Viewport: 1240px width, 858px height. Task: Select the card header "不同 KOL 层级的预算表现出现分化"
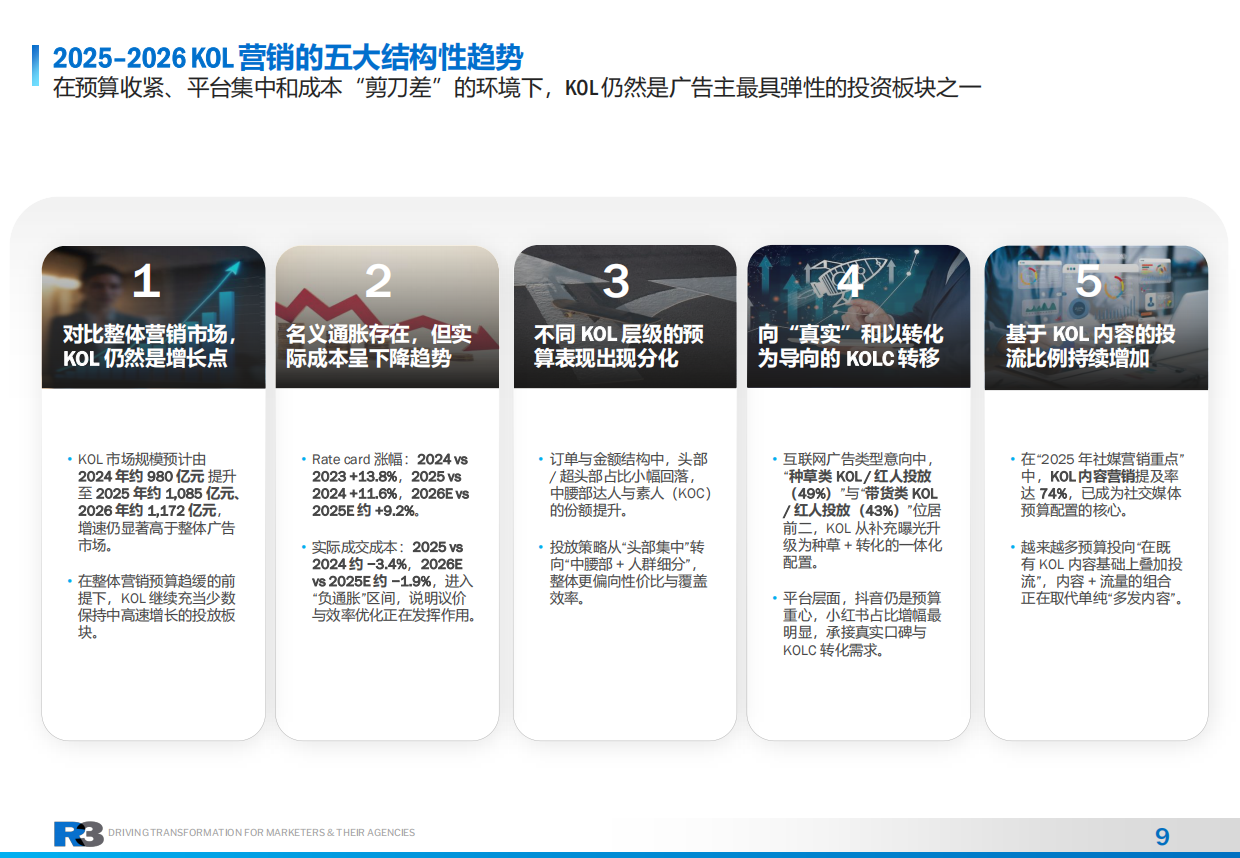(619, 347)
